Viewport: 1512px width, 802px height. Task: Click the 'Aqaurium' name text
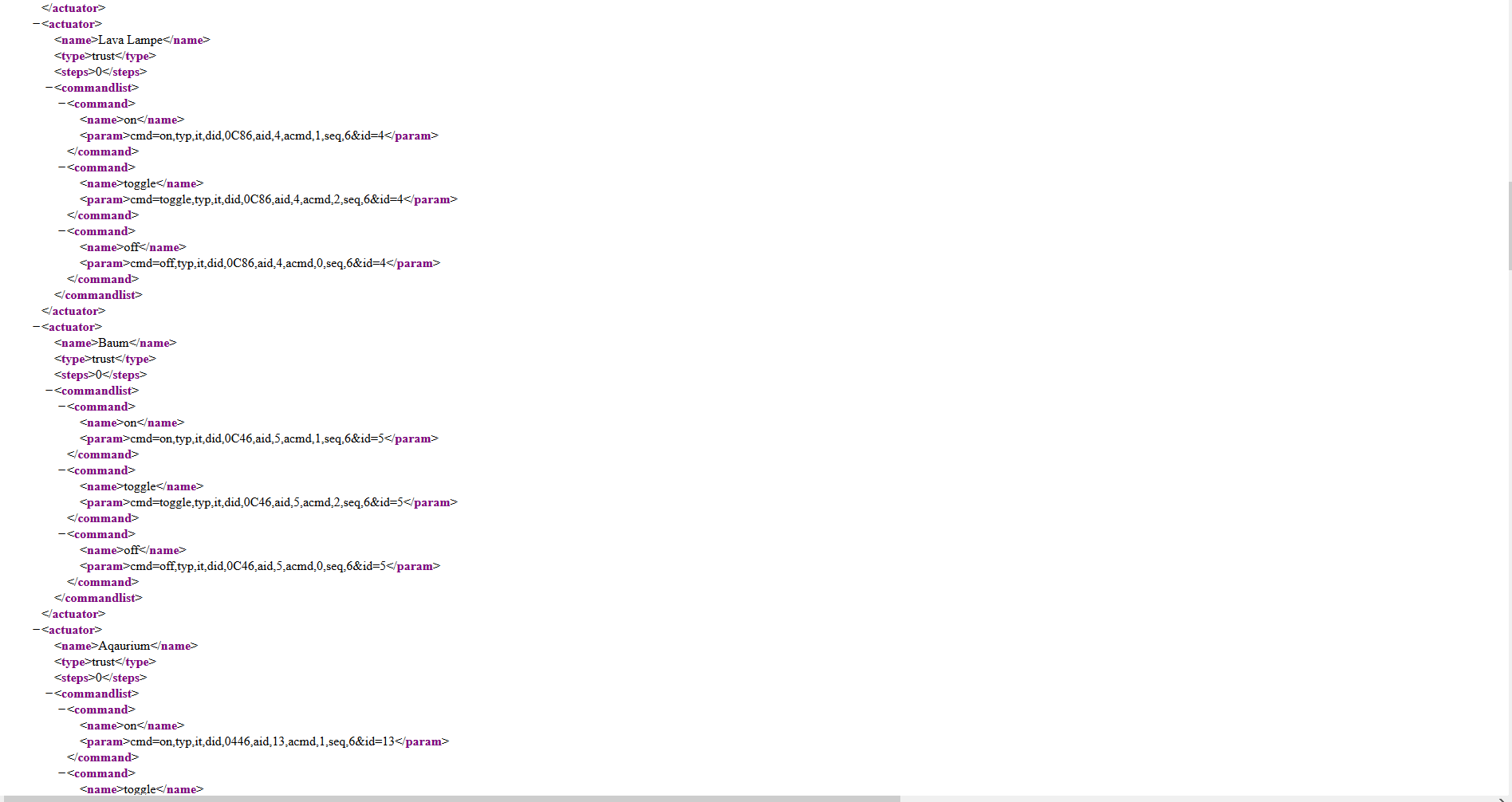pos(124,646)
